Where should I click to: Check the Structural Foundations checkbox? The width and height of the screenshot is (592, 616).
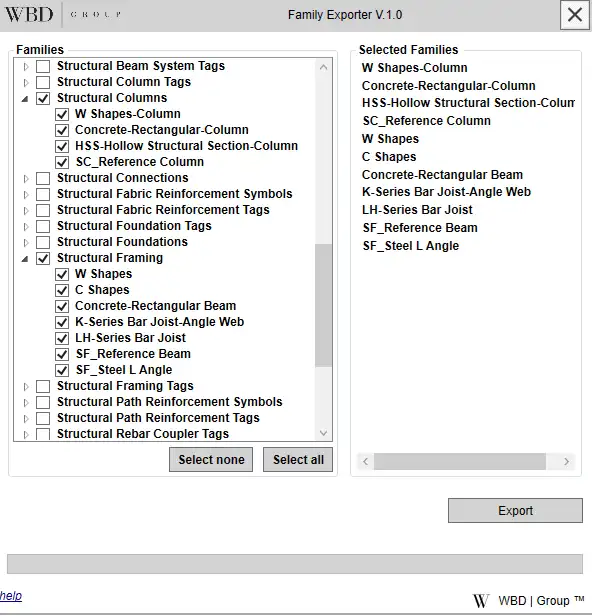43,242
